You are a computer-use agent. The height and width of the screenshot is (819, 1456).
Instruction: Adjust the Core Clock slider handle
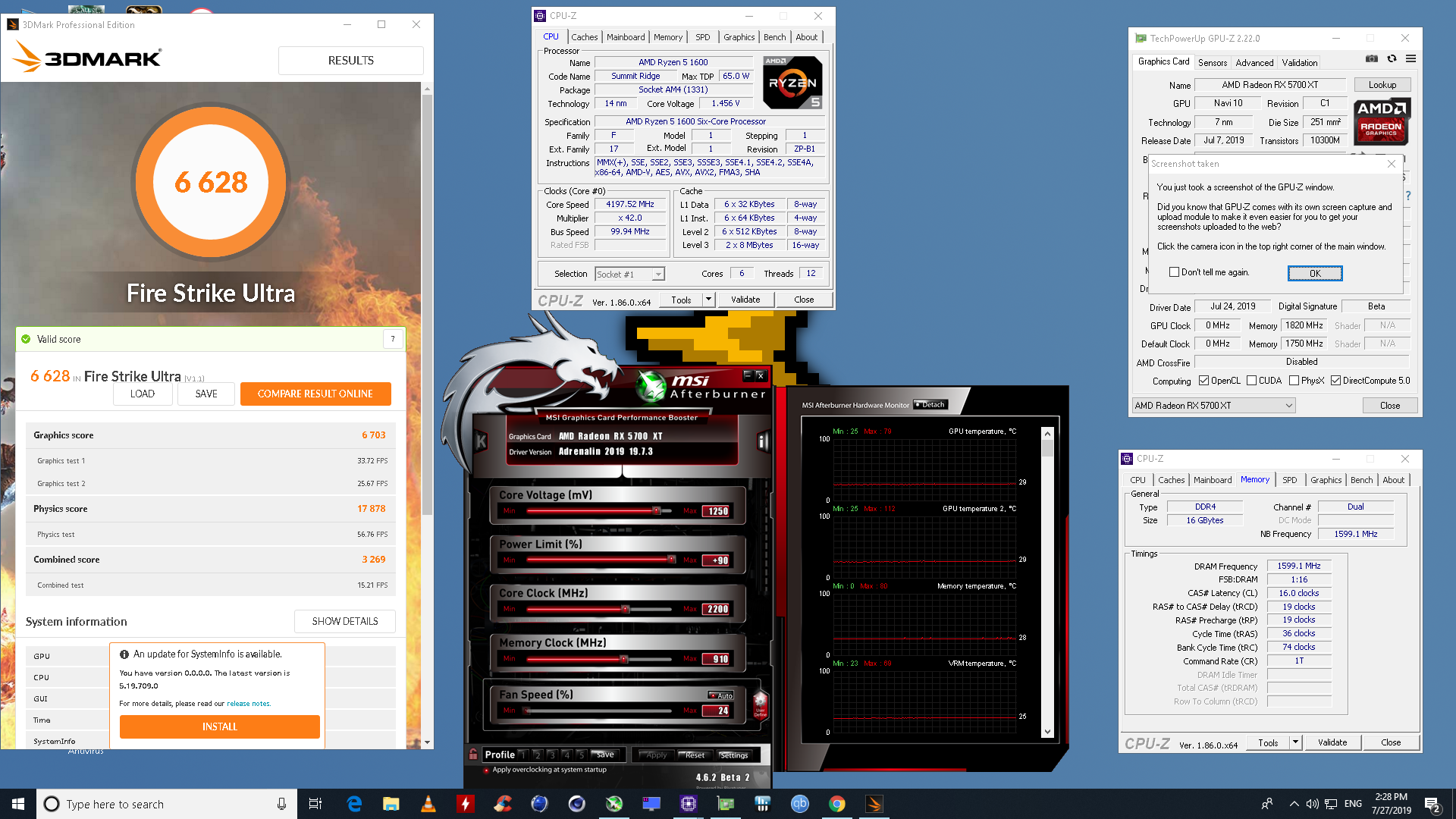[625, 609]
